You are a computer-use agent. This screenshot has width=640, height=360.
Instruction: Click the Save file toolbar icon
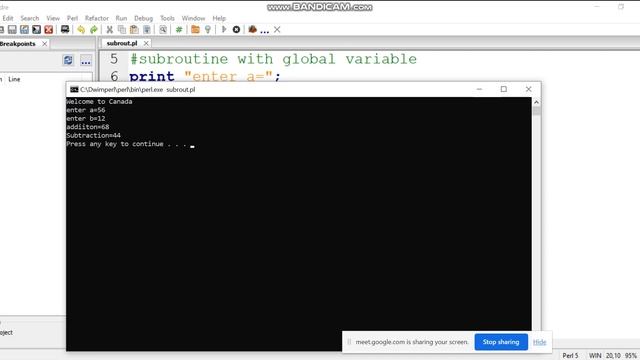[x=12, y=29]
